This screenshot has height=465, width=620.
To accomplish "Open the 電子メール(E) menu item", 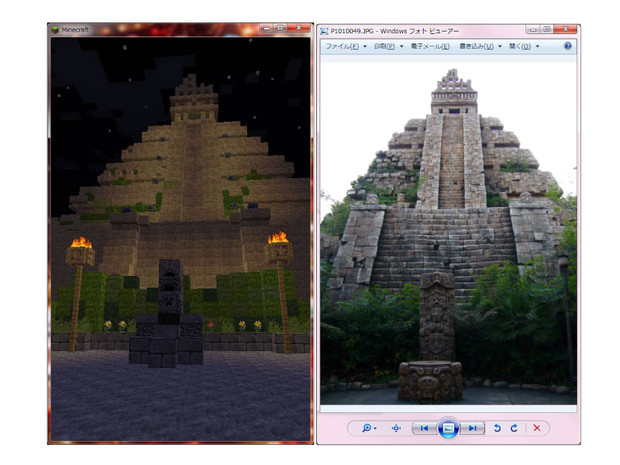I will pyautogui.click(x=430, y=46).
